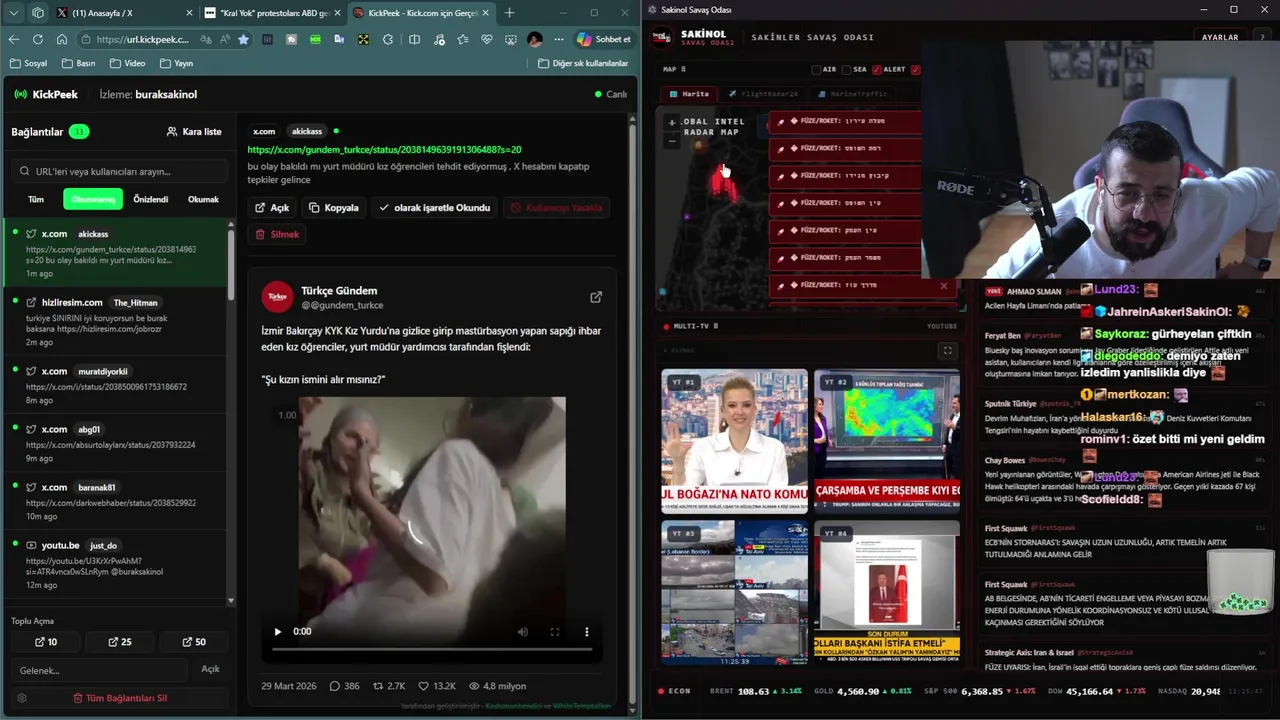The image size is (1280, 720).
Task: Open Sohbet et Copilot button
Action: click(604, 39)
